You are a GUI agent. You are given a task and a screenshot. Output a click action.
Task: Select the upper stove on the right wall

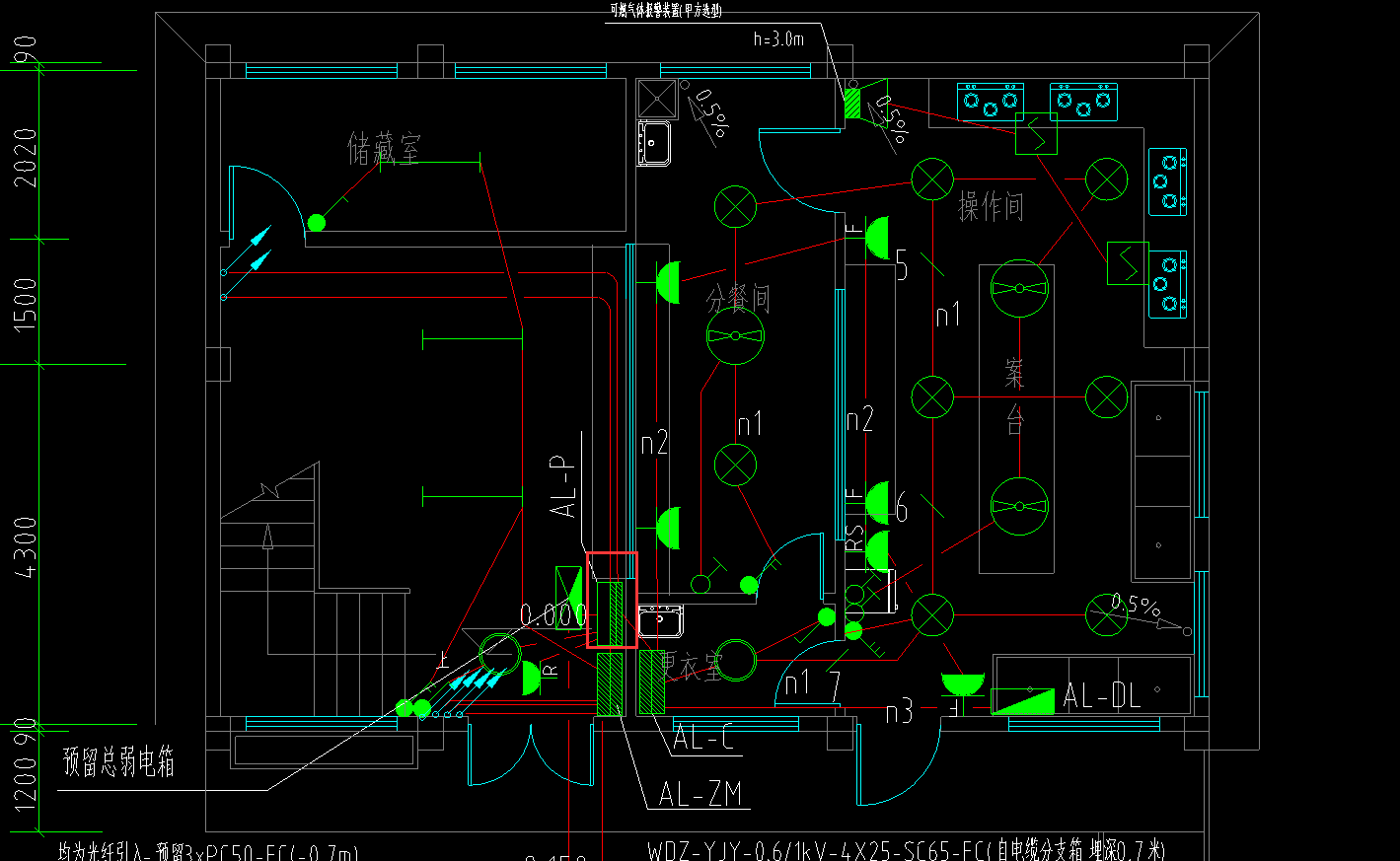[x=1168, y=181]
